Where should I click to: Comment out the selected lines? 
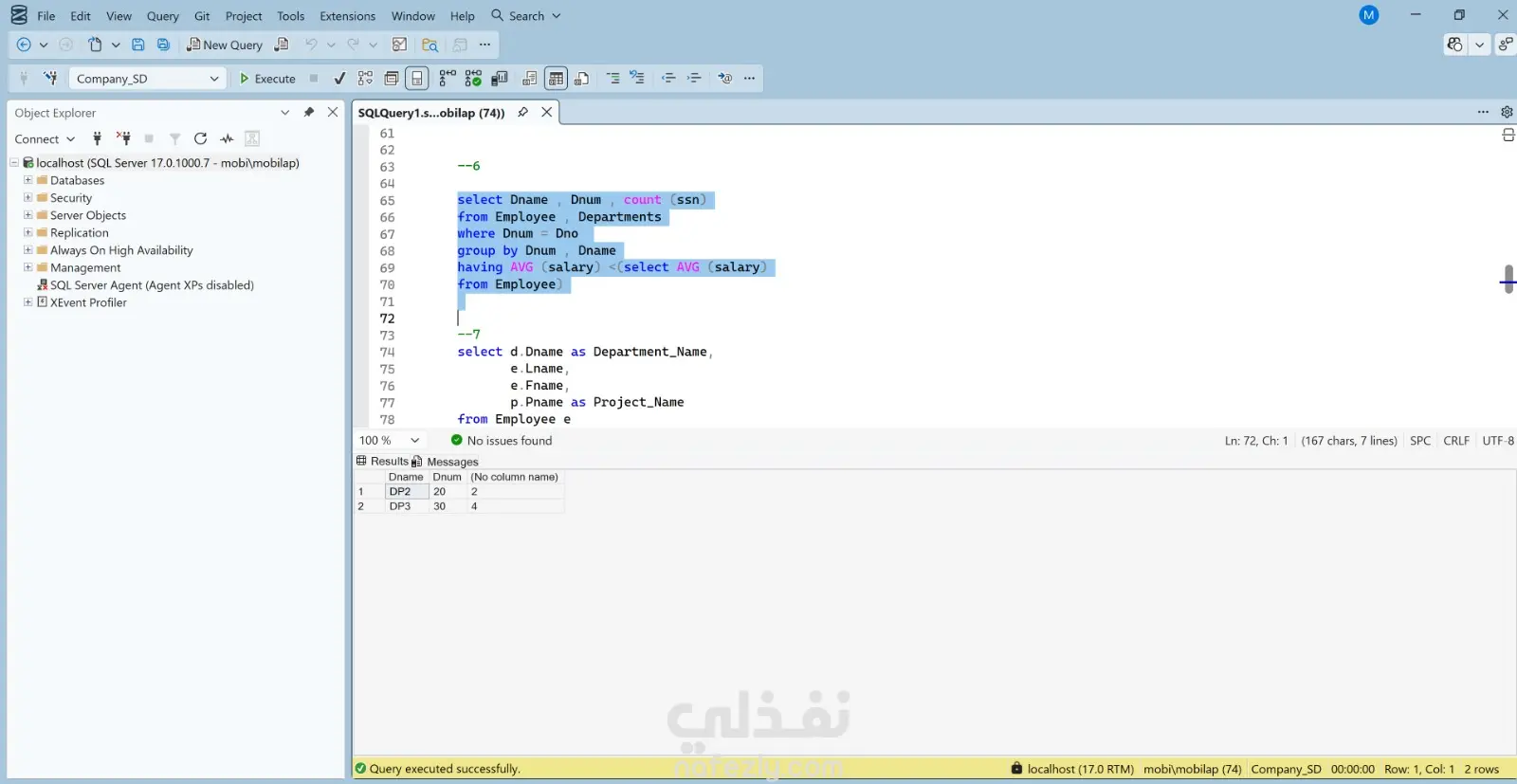pos(613,79)
